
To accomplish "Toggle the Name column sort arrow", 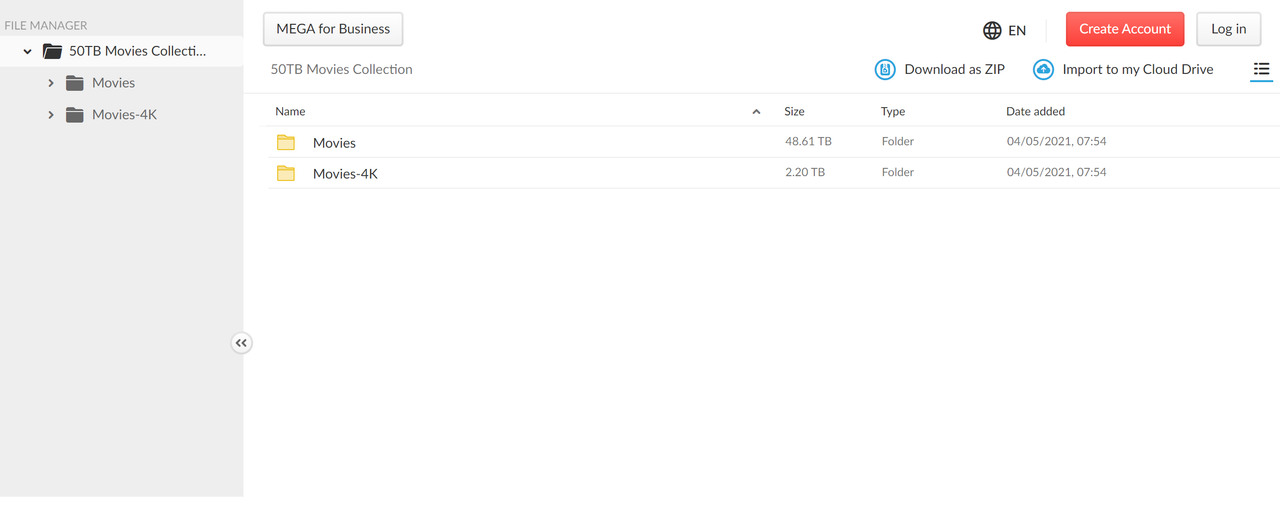I will [x=756, y=112].
